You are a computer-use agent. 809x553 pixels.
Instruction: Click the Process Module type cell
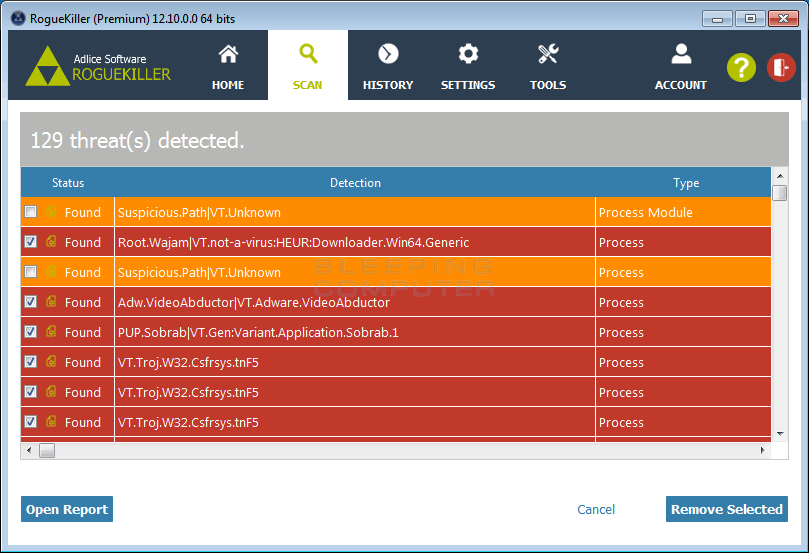click(683, 212)
